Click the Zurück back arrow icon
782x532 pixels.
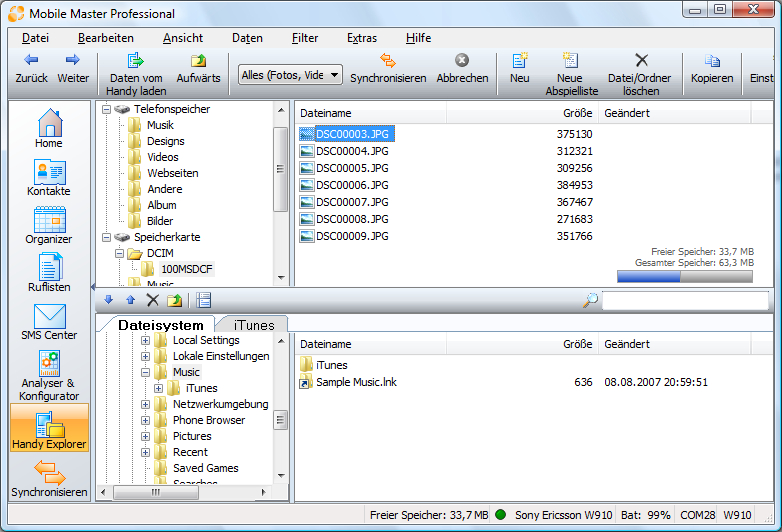click(31, 61)
